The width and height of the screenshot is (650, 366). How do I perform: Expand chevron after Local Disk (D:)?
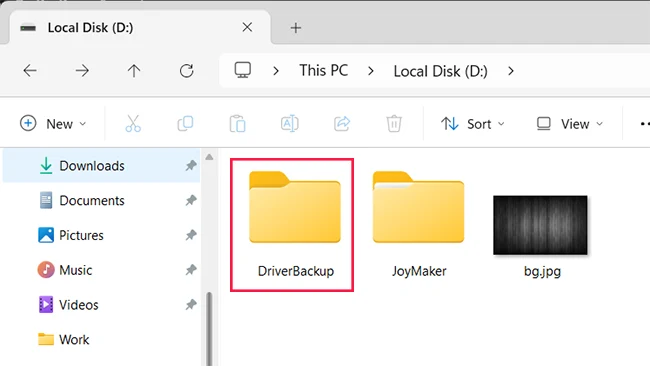[511, 71]
